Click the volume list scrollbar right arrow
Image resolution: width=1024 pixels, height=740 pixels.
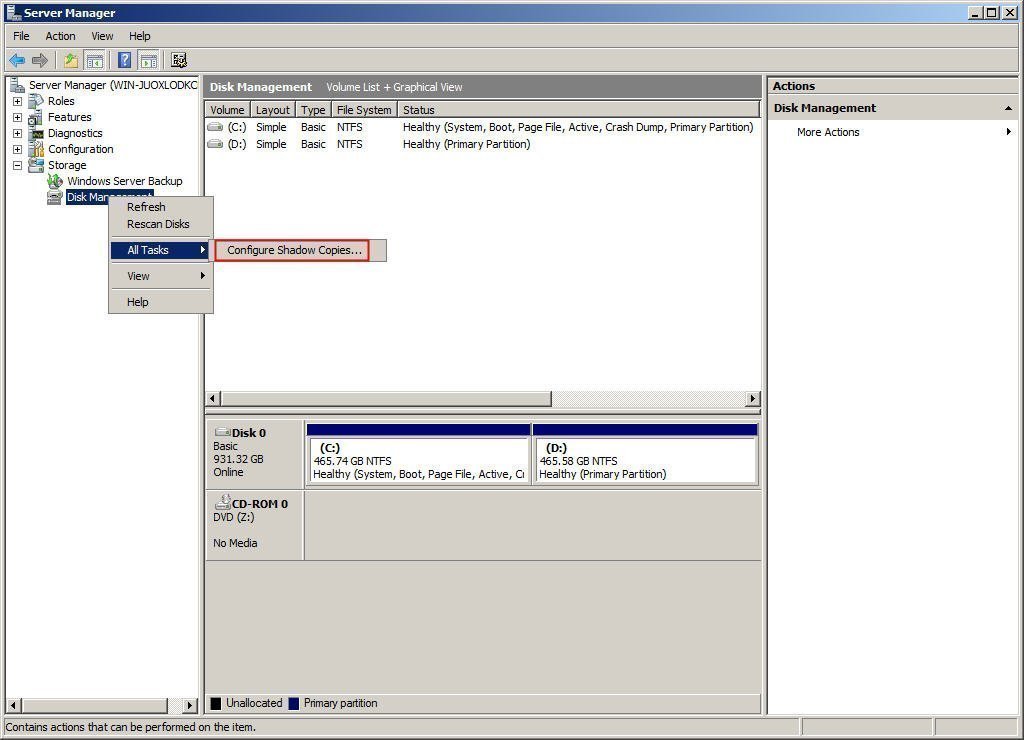(753, 398)
